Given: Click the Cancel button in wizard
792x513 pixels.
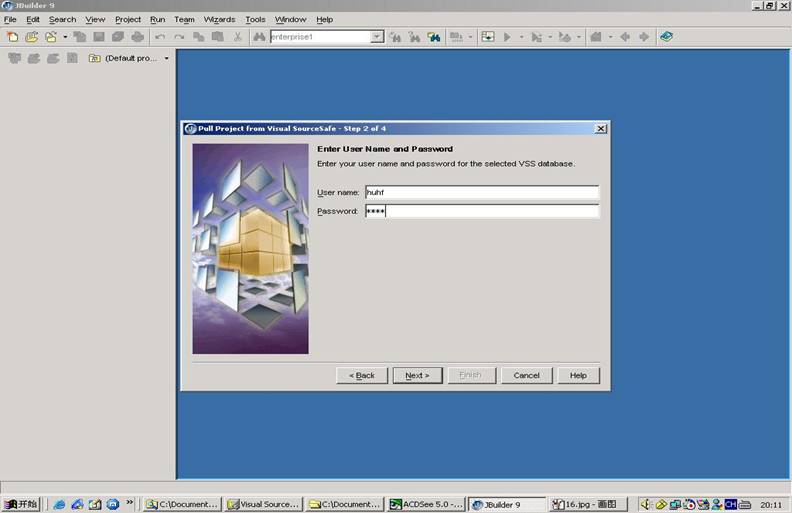Looking at the screenshot, I should point(526,375).
